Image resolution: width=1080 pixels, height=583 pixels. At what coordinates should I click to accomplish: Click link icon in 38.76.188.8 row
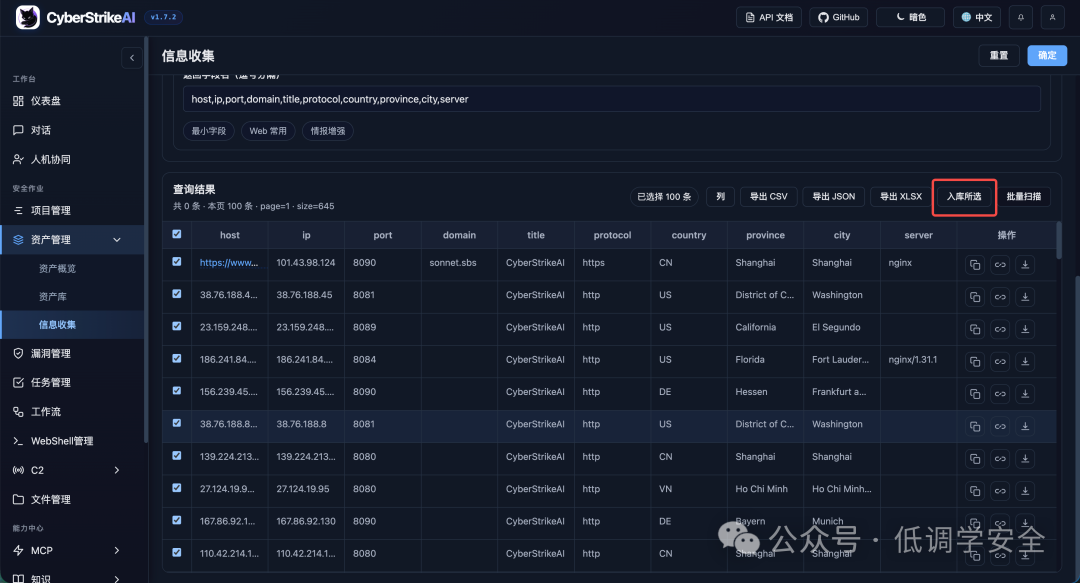[x=1000, y=427]
